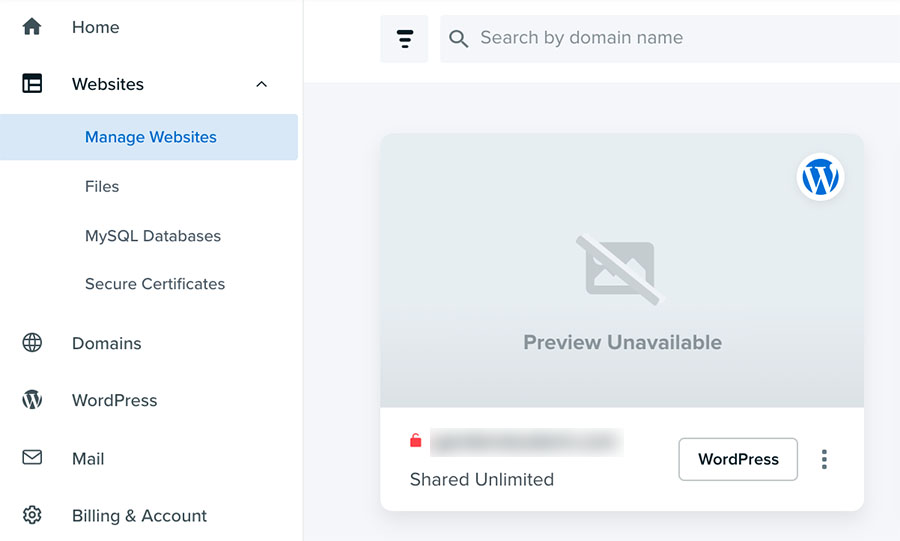Click the Preview Unavailable image placeholder

620,269
